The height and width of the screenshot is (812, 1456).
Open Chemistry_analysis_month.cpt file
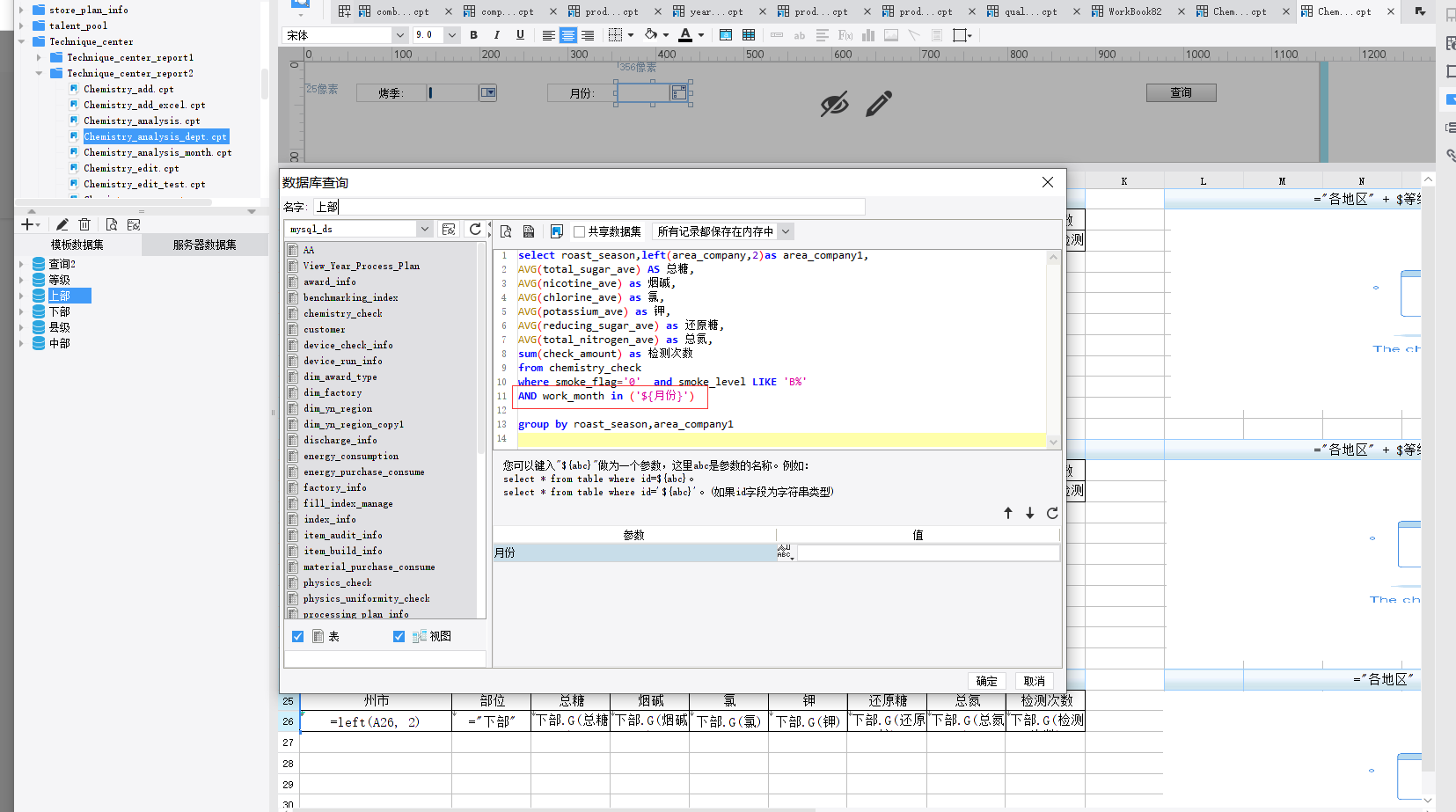pos(157,152)
